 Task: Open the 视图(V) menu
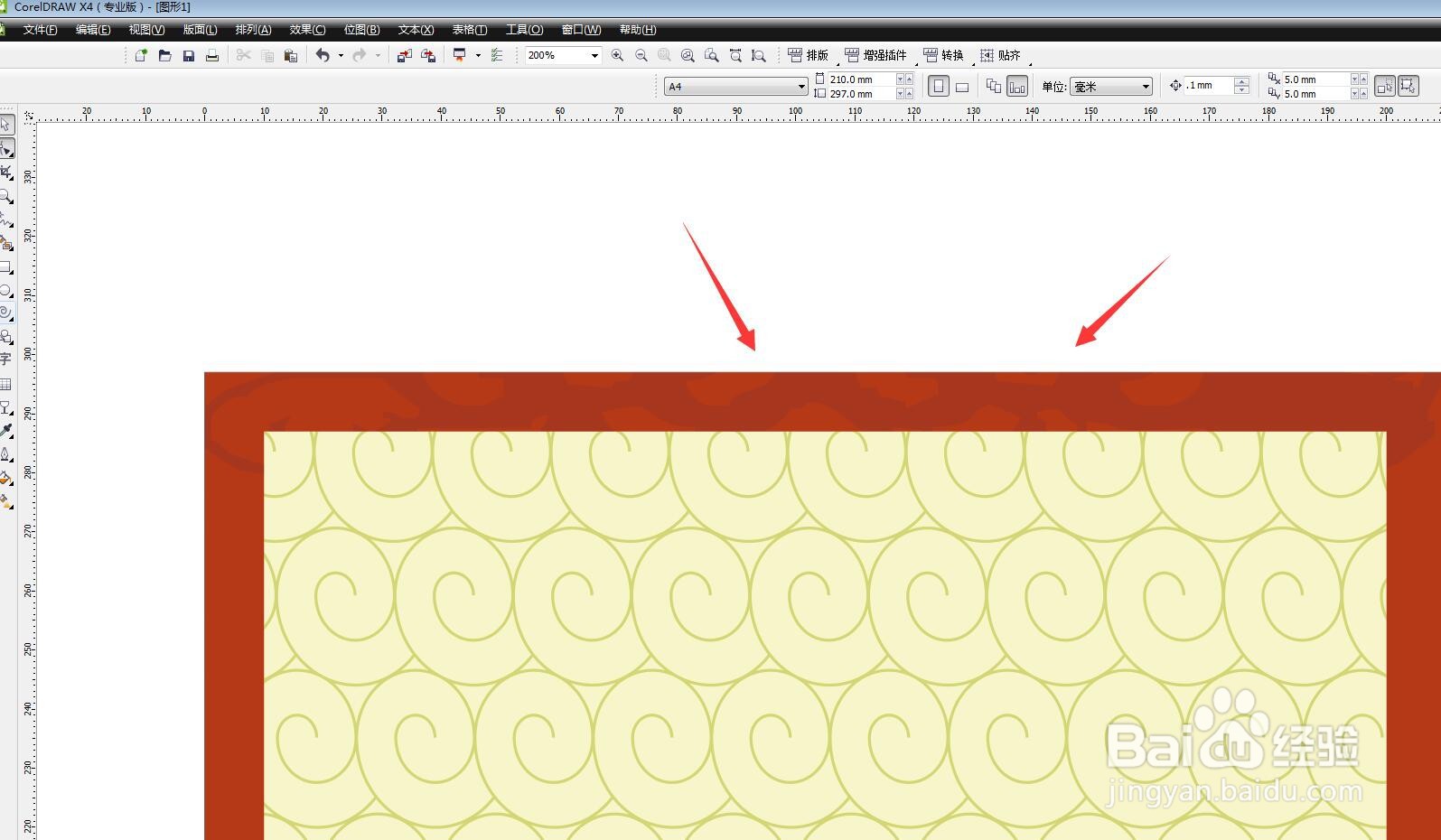tap(146, 30)
